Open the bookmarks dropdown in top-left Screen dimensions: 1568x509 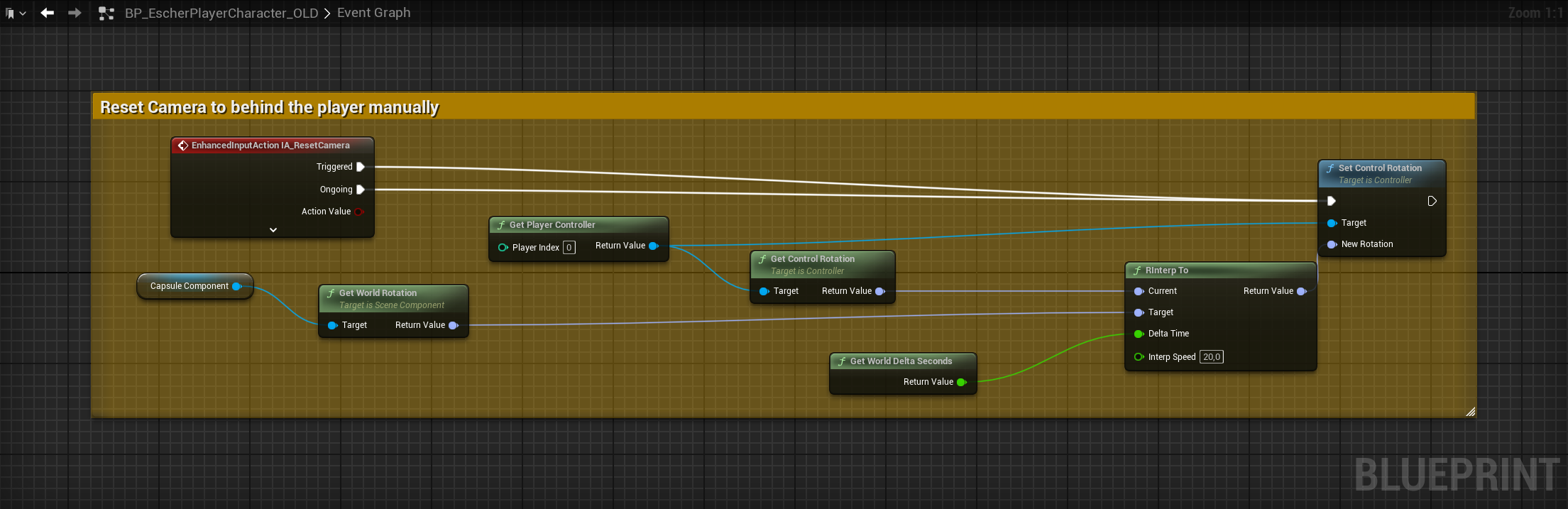coord(16,13)
